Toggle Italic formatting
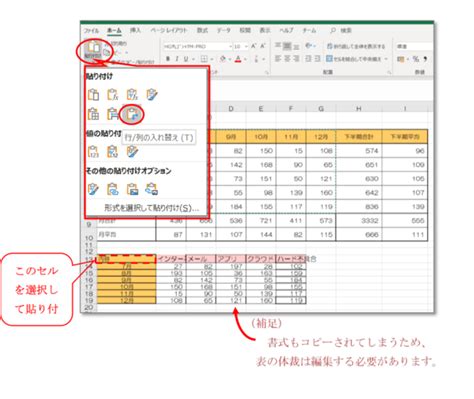The width and height of the screenshot is (474, 399). point(177,59)
